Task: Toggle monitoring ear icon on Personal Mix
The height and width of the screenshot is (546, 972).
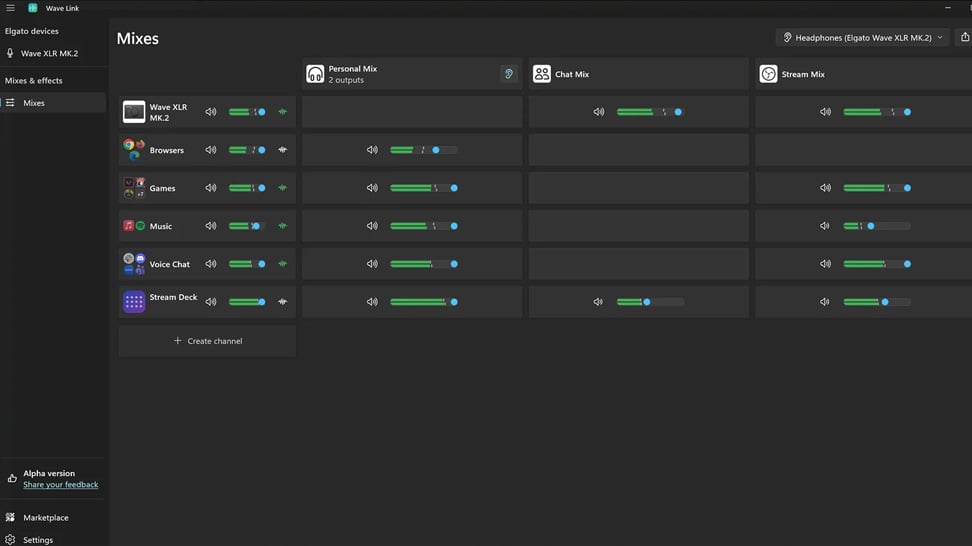Action: click(x=509, y=74)
